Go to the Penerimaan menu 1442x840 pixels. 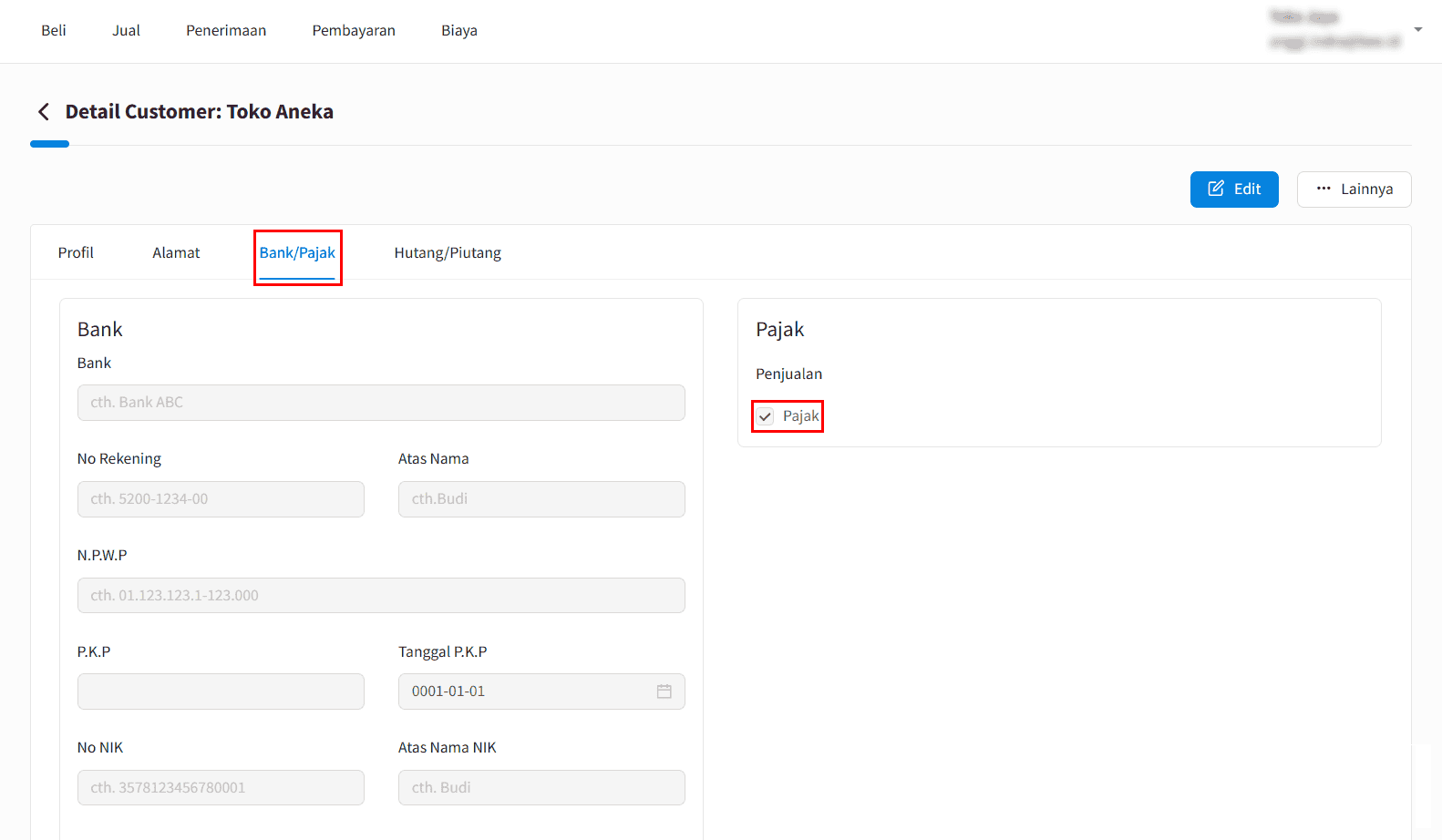226,31
